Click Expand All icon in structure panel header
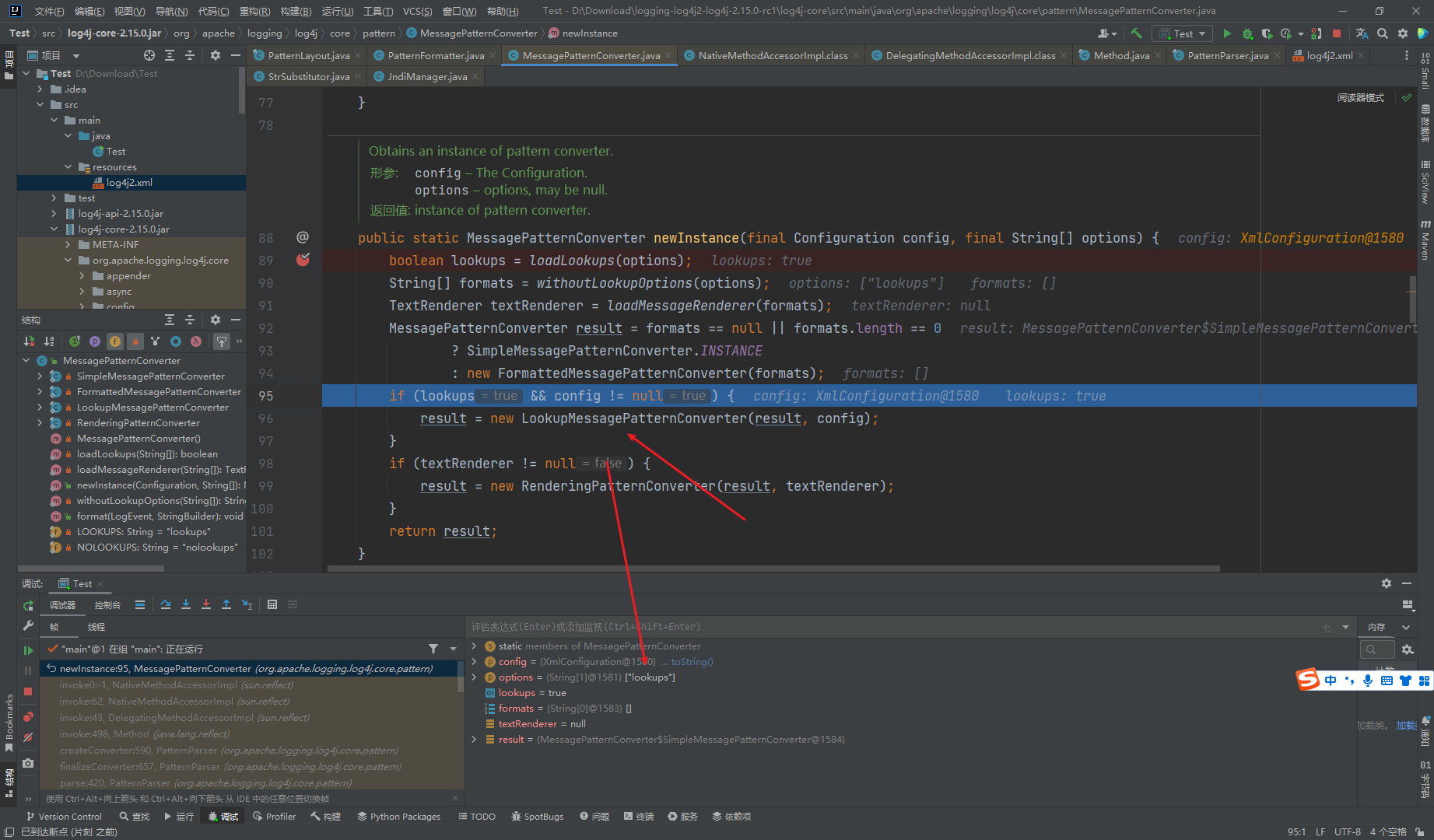 [170, 320]
